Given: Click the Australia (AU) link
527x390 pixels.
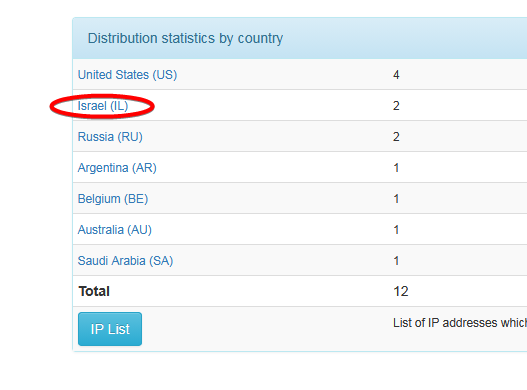Looking at the screenshot, I should click(x=115, y=230).
